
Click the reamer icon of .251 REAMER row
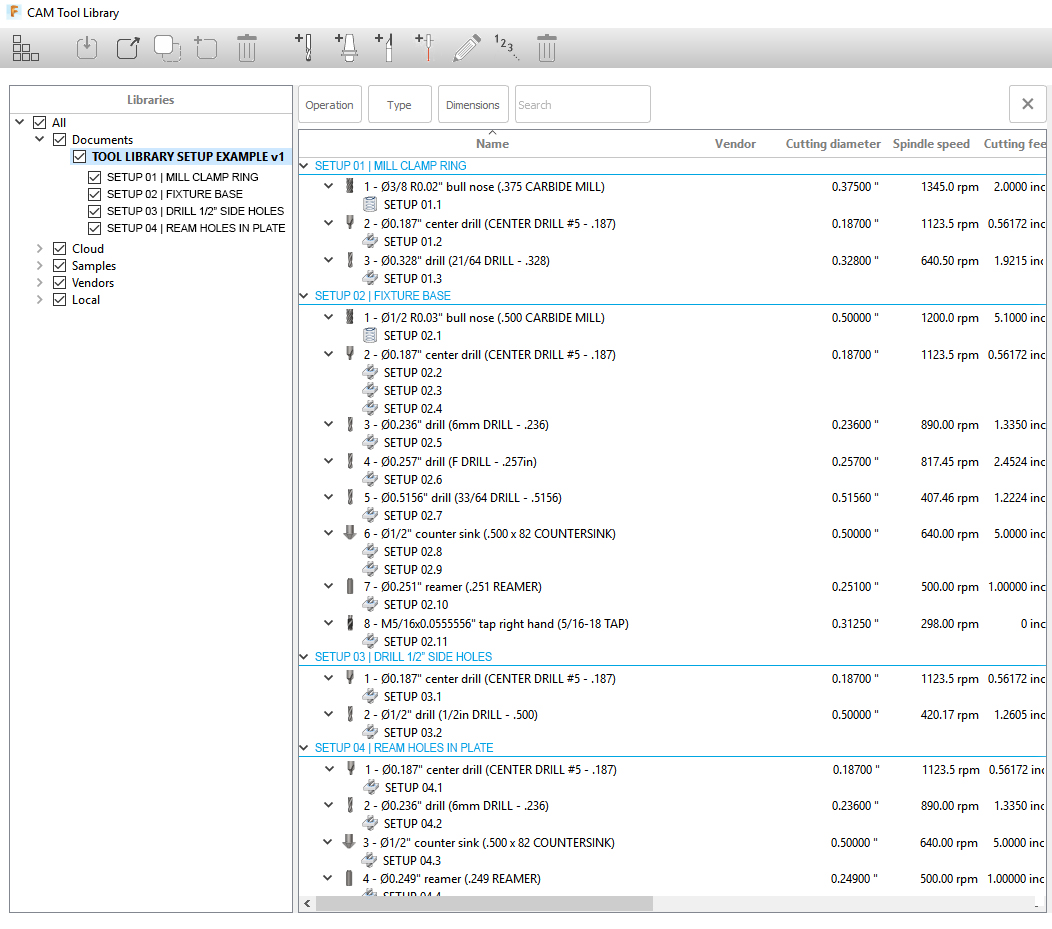pyautogui.click(x=350, y=586)
